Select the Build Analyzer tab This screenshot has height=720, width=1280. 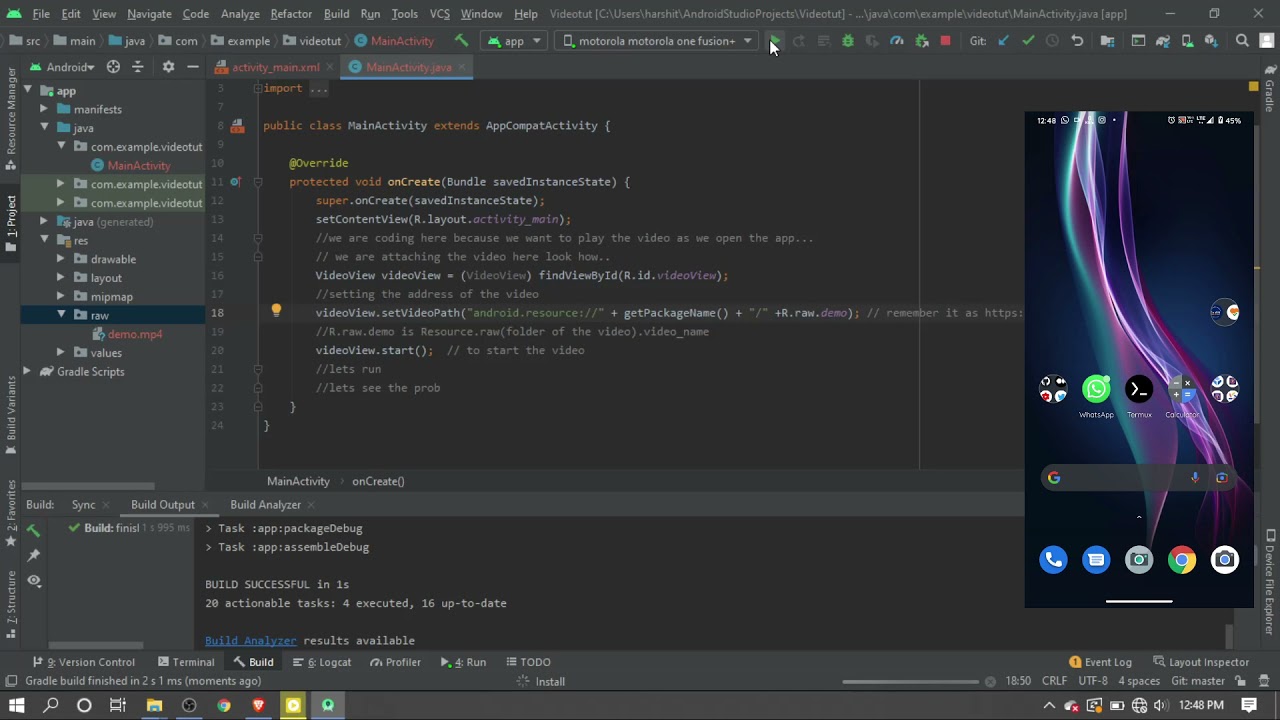[x=265, y=505]
